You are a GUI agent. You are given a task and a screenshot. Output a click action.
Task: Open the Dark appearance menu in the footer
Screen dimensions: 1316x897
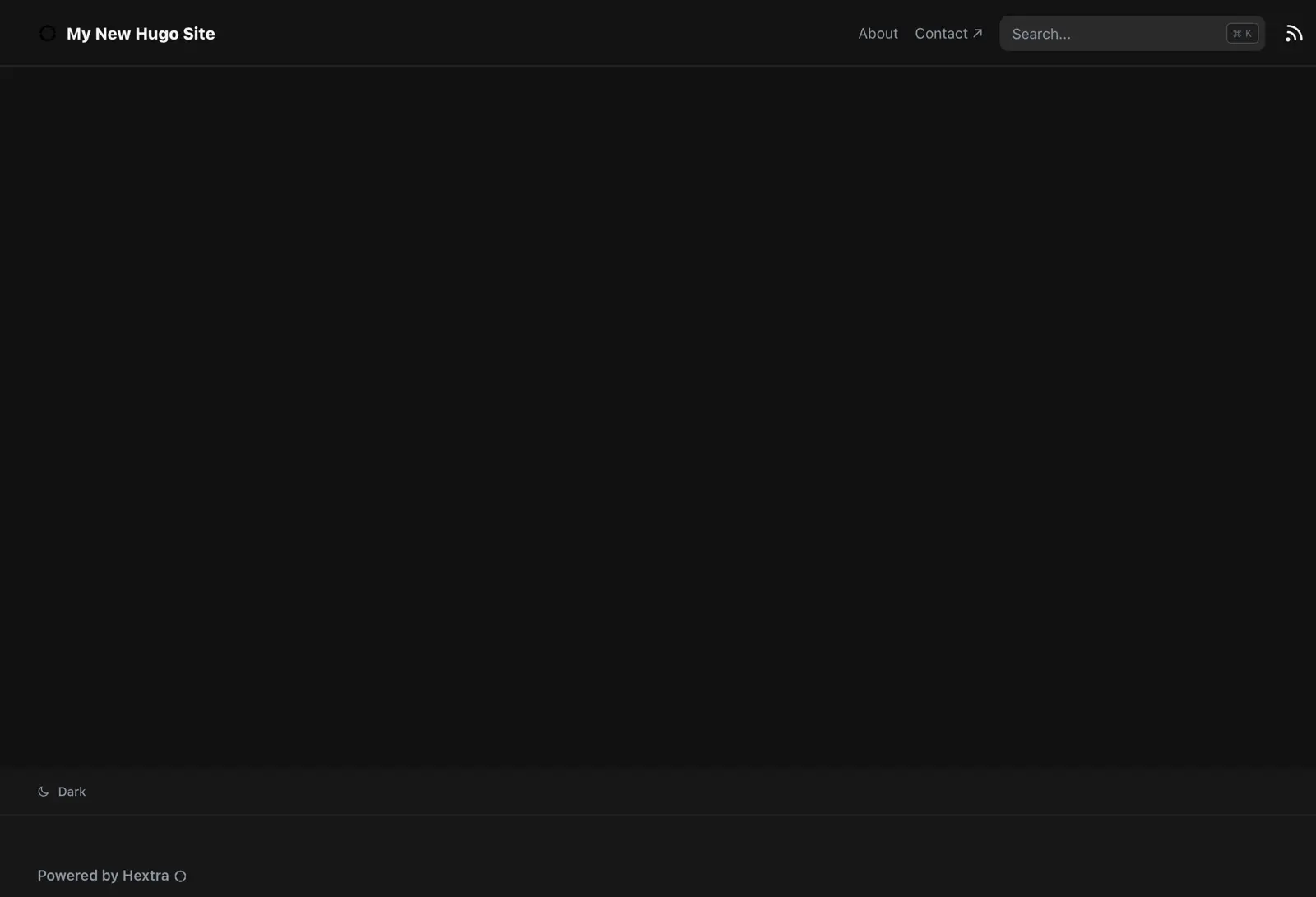[62, 791]
